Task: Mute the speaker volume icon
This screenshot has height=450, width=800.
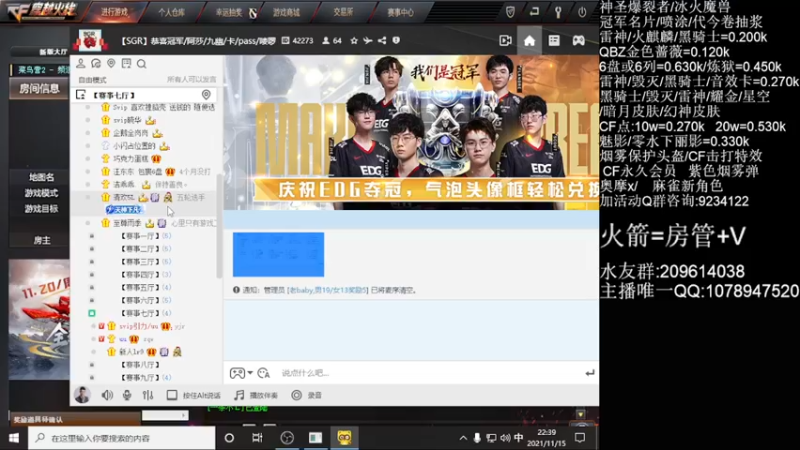Action: coord(107,395)
